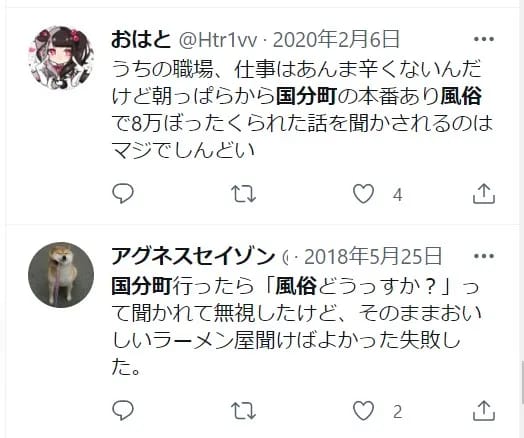Open more options for アグネスセイゾン's tweet
The width and height of the screenshot is (524, 438).
point(484,256)
